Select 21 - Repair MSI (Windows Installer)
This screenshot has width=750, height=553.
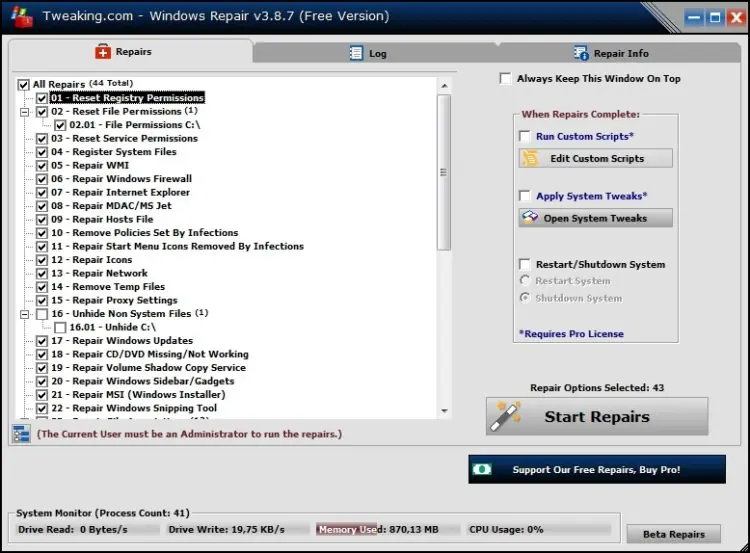point(138,394)
